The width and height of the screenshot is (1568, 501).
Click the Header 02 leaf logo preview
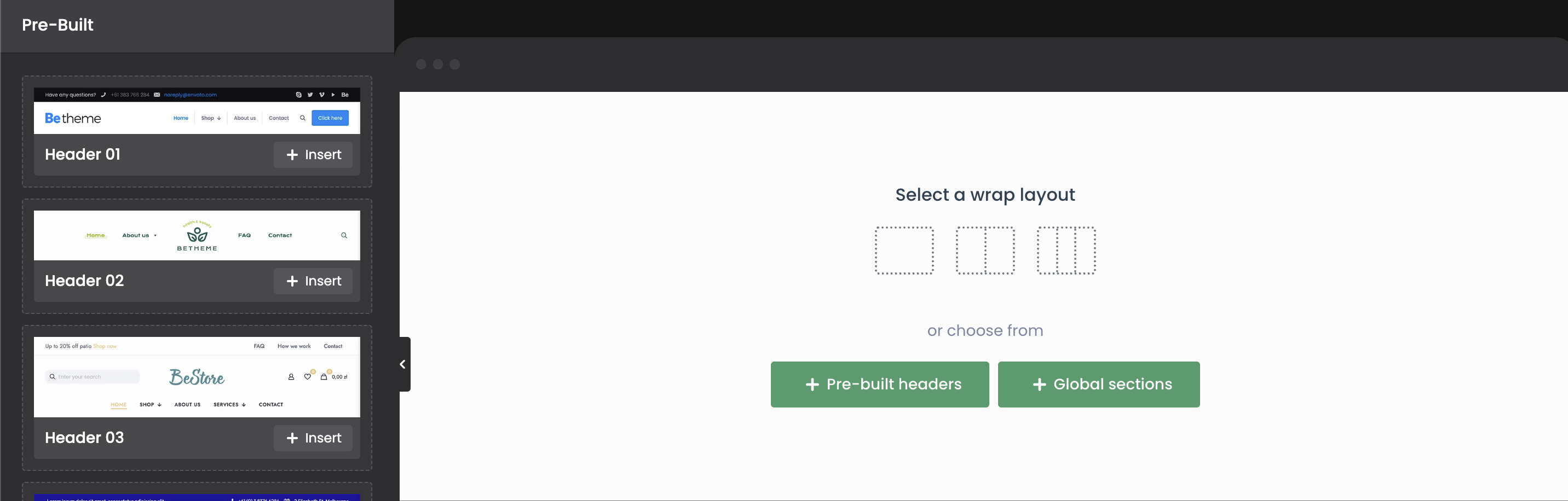197,236
